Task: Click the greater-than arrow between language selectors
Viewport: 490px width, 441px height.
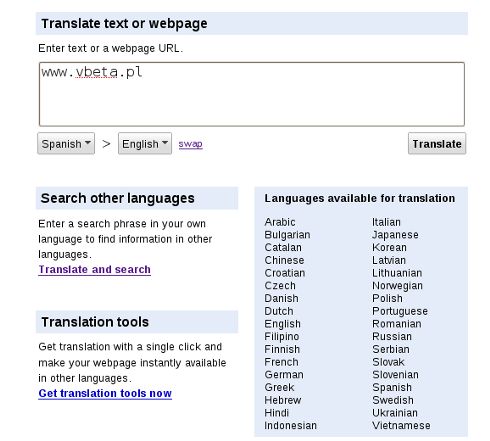Action: click(106, 144)
